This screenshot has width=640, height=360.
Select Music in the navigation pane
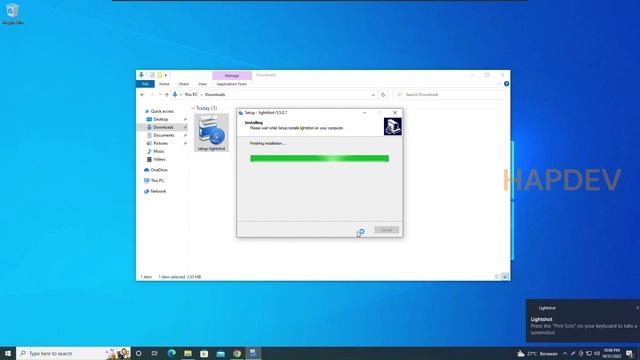pyautogui.click(x=158, y=151)
